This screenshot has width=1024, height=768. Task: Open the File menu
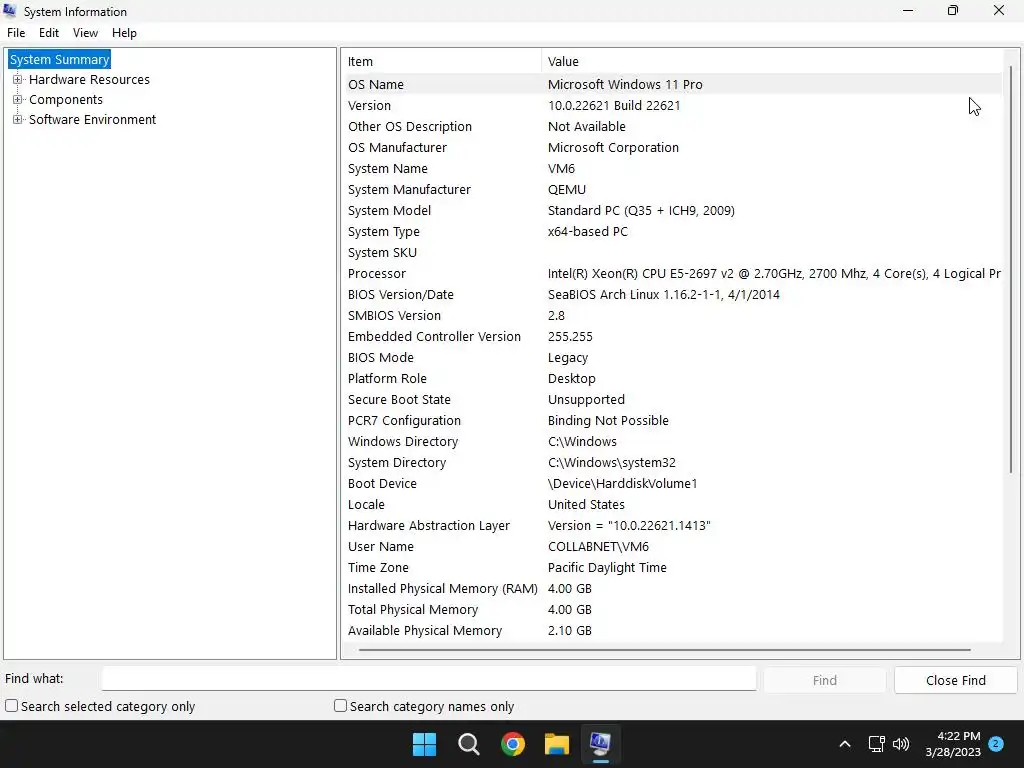click(16, 33)
